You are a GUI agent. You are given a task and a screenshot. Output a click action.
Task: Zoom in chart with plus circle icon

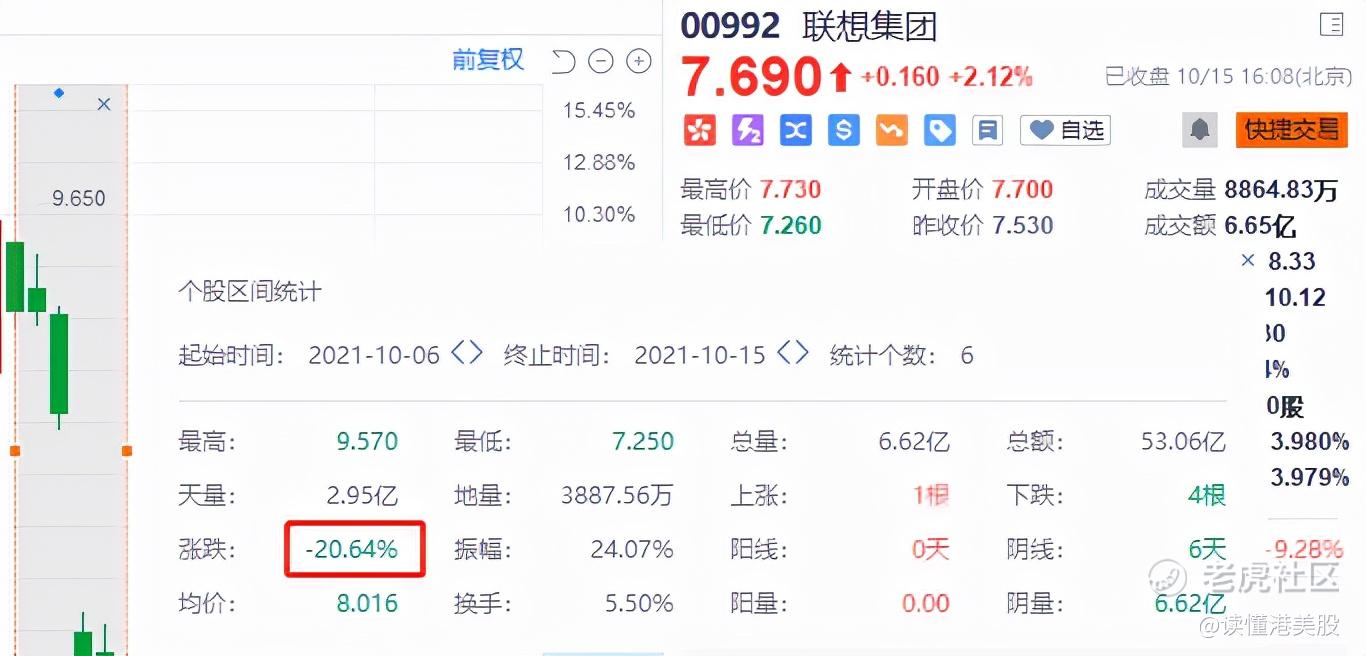(x=638, y=62)
